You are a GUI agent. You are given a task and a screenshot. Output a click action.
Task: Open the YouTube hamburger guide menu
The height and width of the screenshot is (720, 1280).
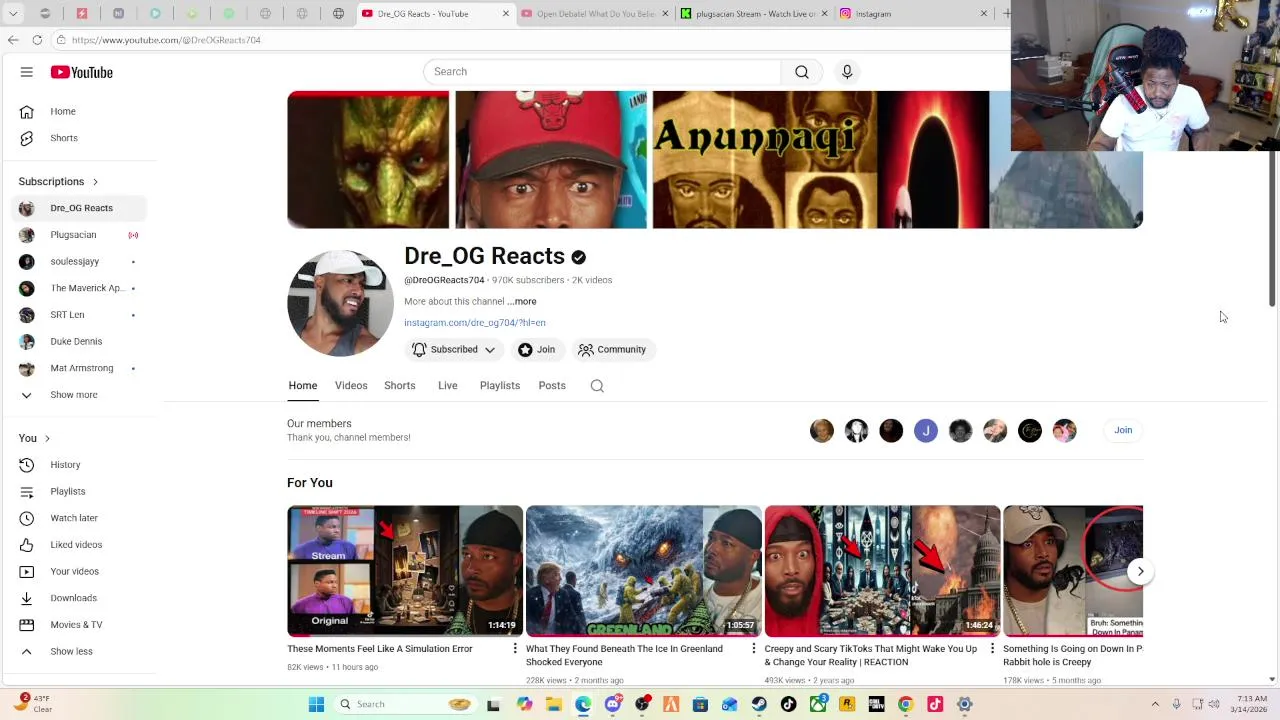(x=27, y=72)
